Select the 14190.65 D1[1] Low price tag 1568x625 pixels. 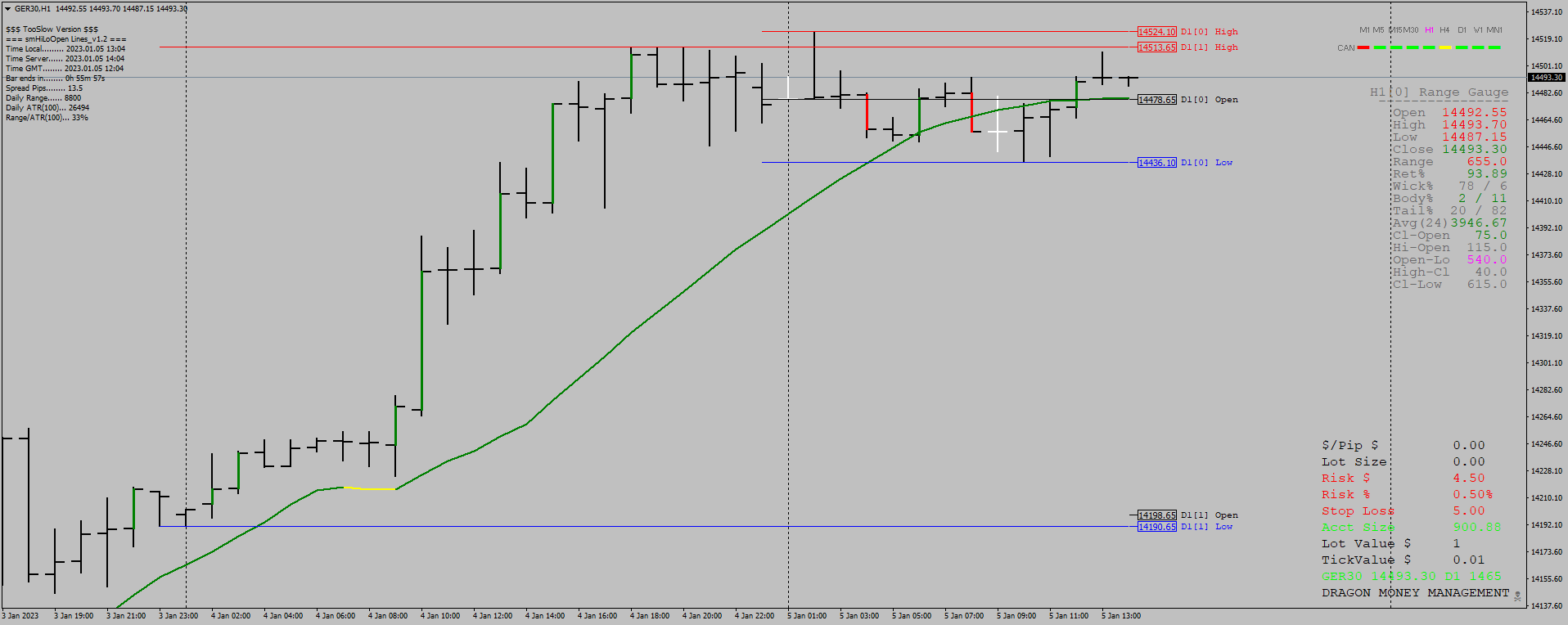(x=1157, y=527)
